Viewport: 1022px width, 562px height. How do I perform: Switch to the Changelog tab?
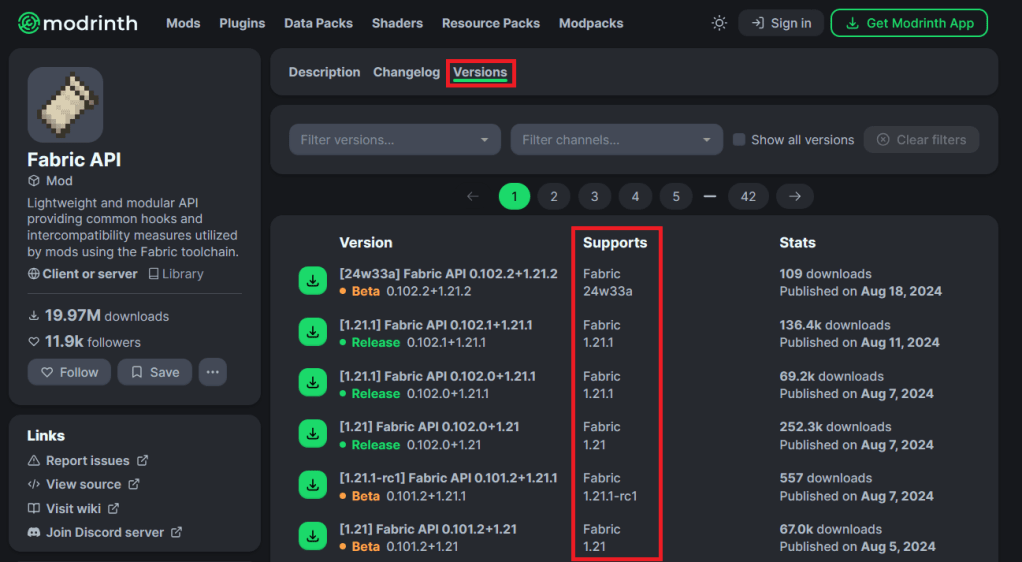(x=406, y=72)
